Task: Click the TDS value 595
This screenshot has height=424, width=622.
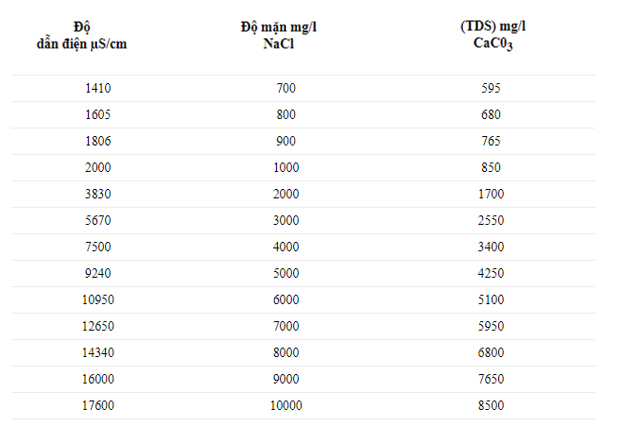Action: [x=489, y=88]
